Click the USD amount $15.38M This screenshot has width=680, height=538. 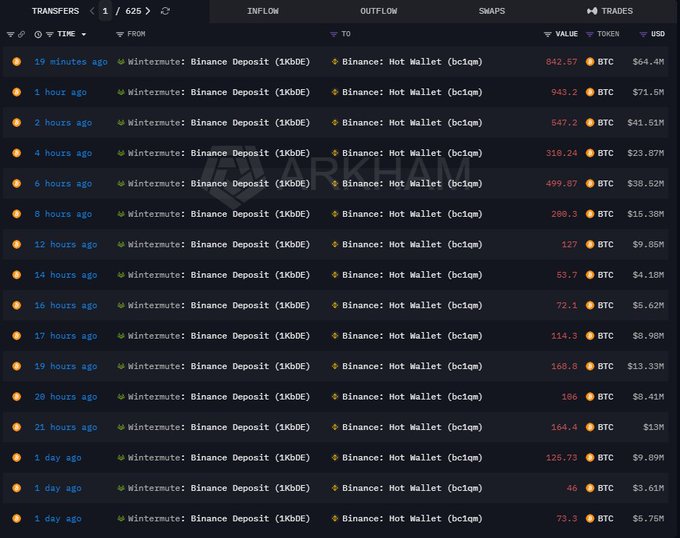(x=645, y=214)
